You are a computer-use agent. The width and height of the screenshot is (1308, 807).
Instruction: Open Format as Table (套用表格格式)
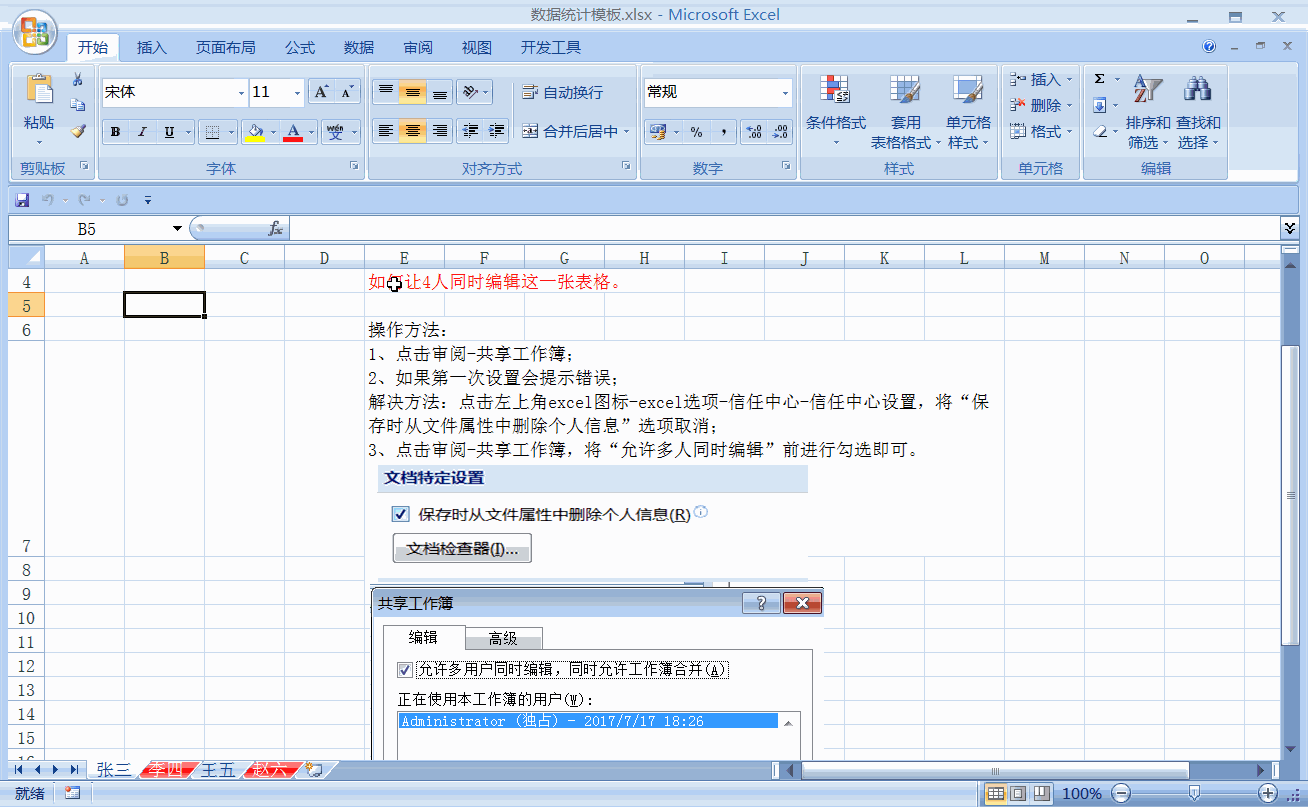click(x=906, y=111)
